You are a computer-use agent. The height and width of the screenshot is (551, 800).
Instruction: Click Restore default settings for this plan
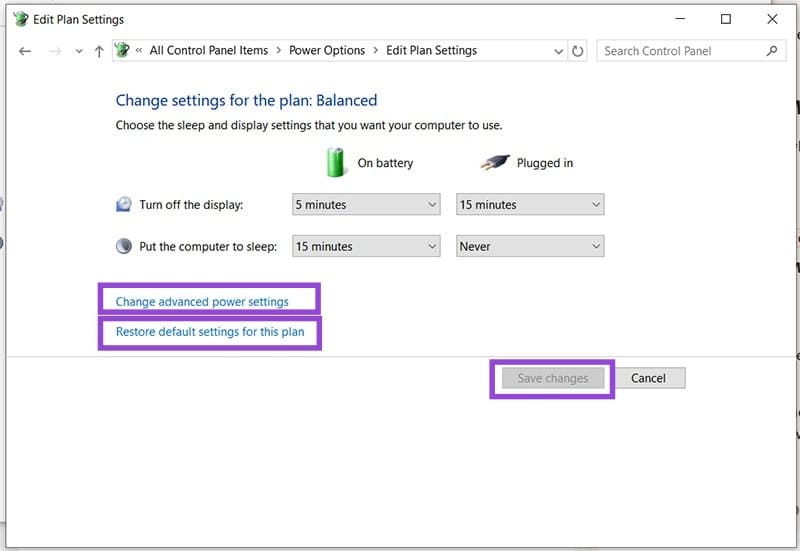click(210, 332)
